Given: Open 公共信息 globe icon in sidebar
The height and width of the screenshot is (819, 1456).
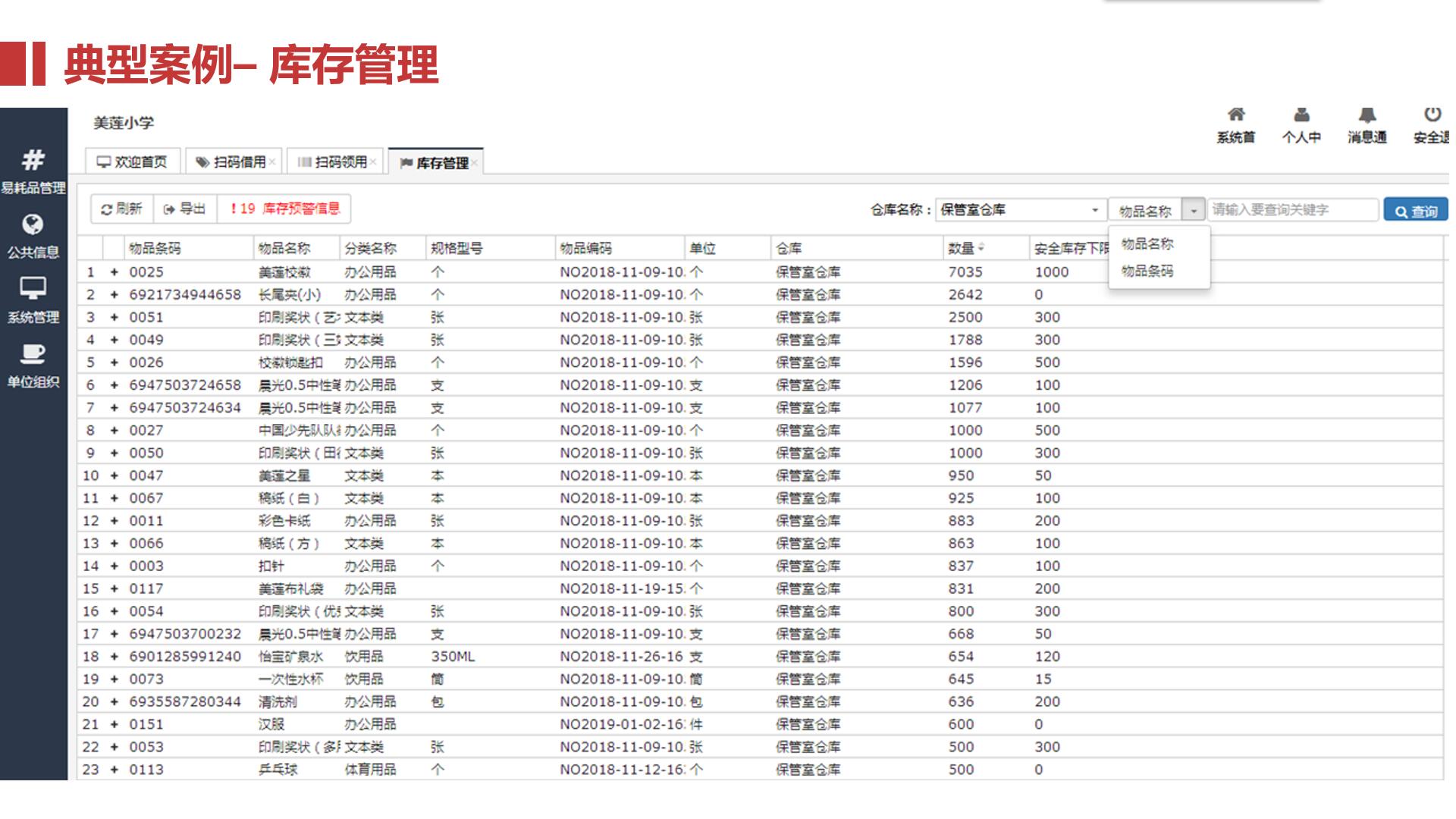Looking at the screenshot, I should point(33,224).
